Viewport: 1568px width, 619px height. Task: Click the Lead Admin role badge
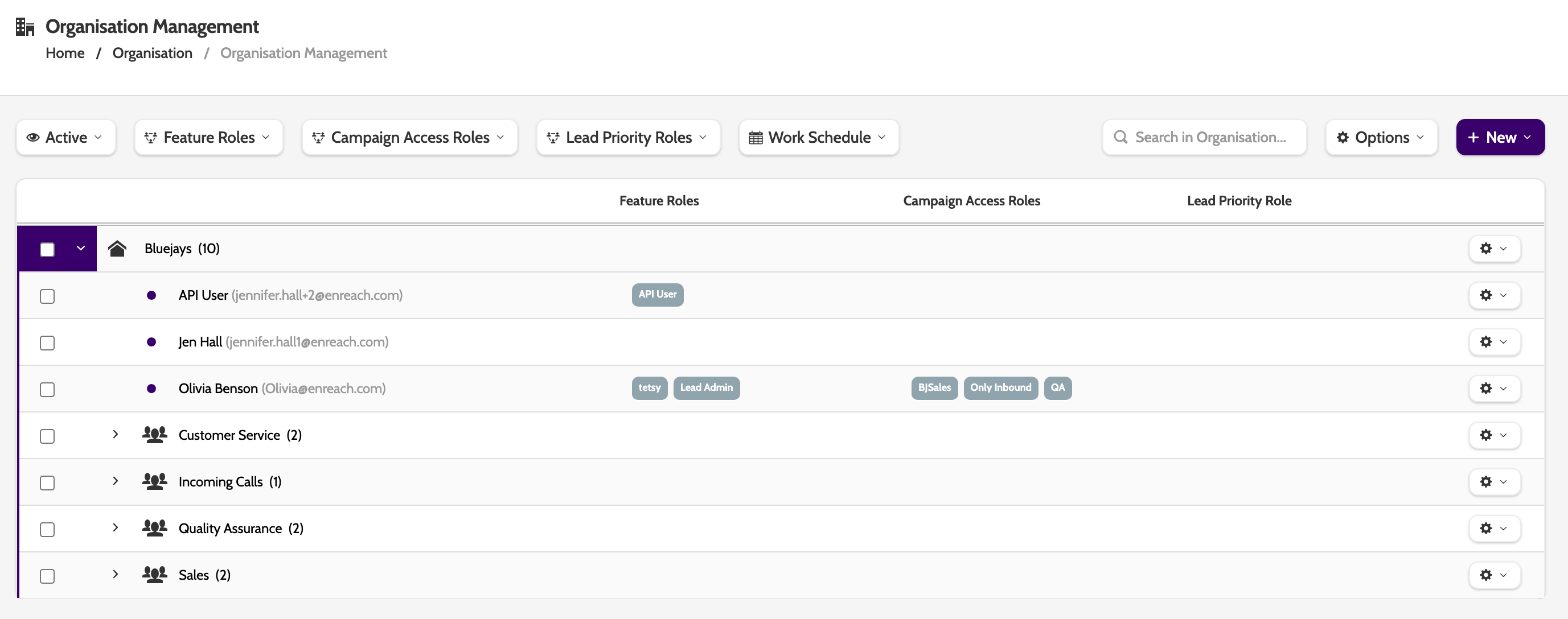pyautogui.click(x=706, y=387)
